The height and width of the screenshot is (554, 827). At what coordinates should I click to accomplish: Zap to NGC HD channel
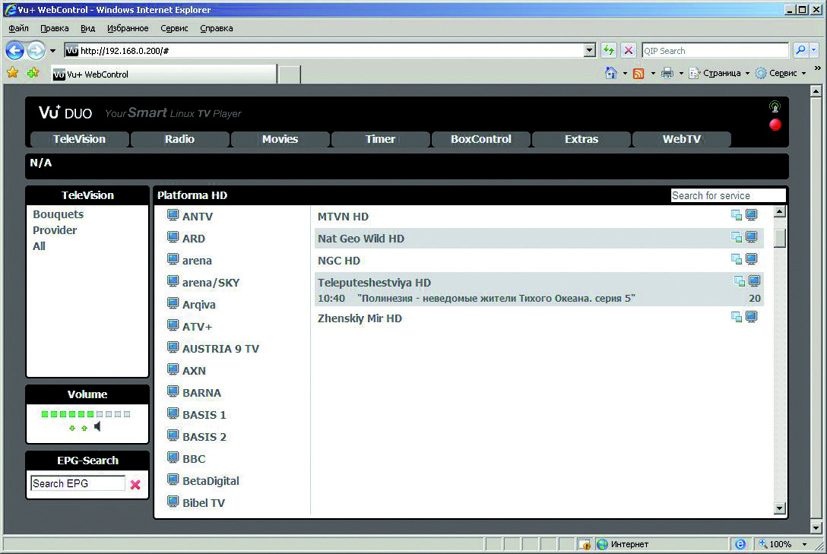tap(339, 261)
